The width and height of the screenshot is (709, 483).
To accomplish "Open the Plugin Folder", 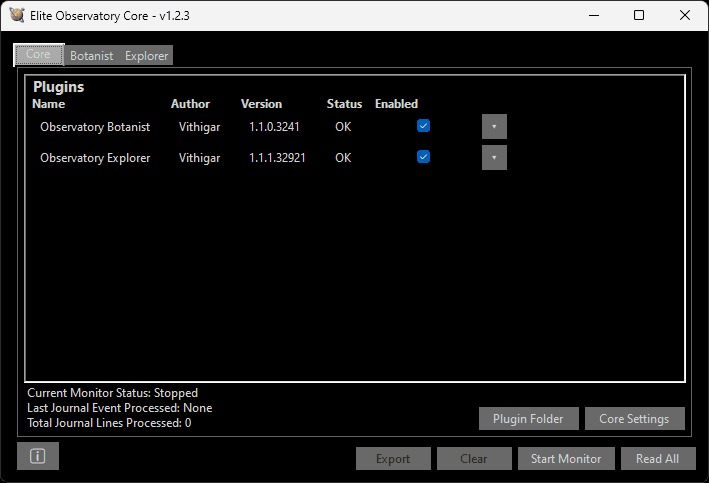I will [x=528, y=418].
